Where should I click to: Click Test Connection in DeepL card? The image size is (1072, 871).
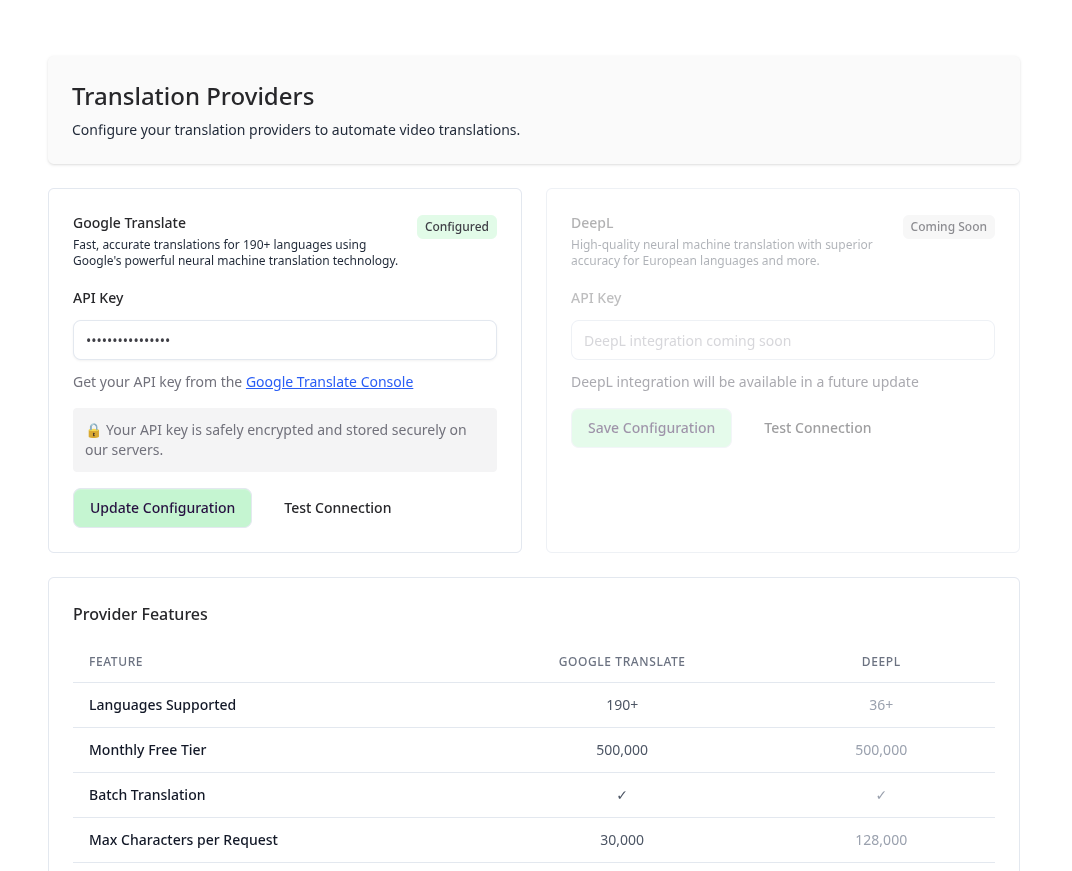[817, 428]
